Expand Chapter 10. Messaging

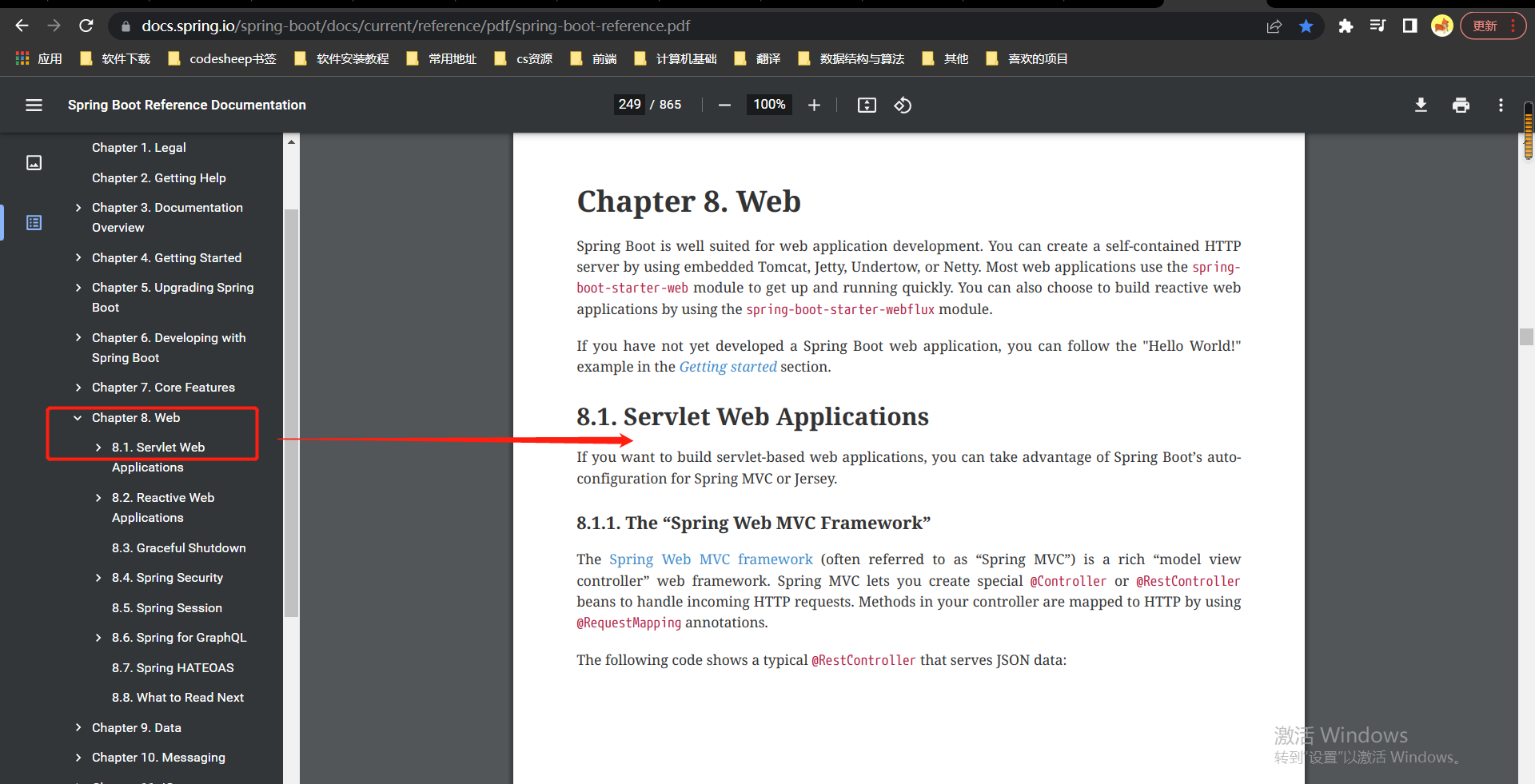pos(78,758)
